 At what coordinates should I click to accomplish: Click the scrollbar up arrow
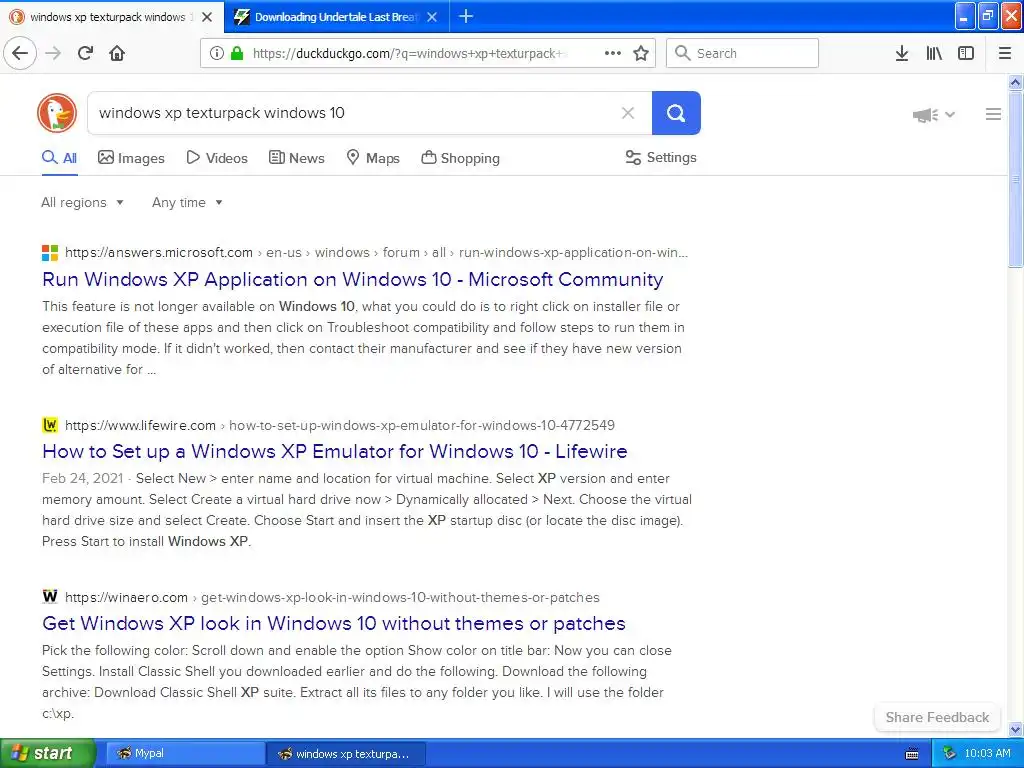click(1016, 82)
